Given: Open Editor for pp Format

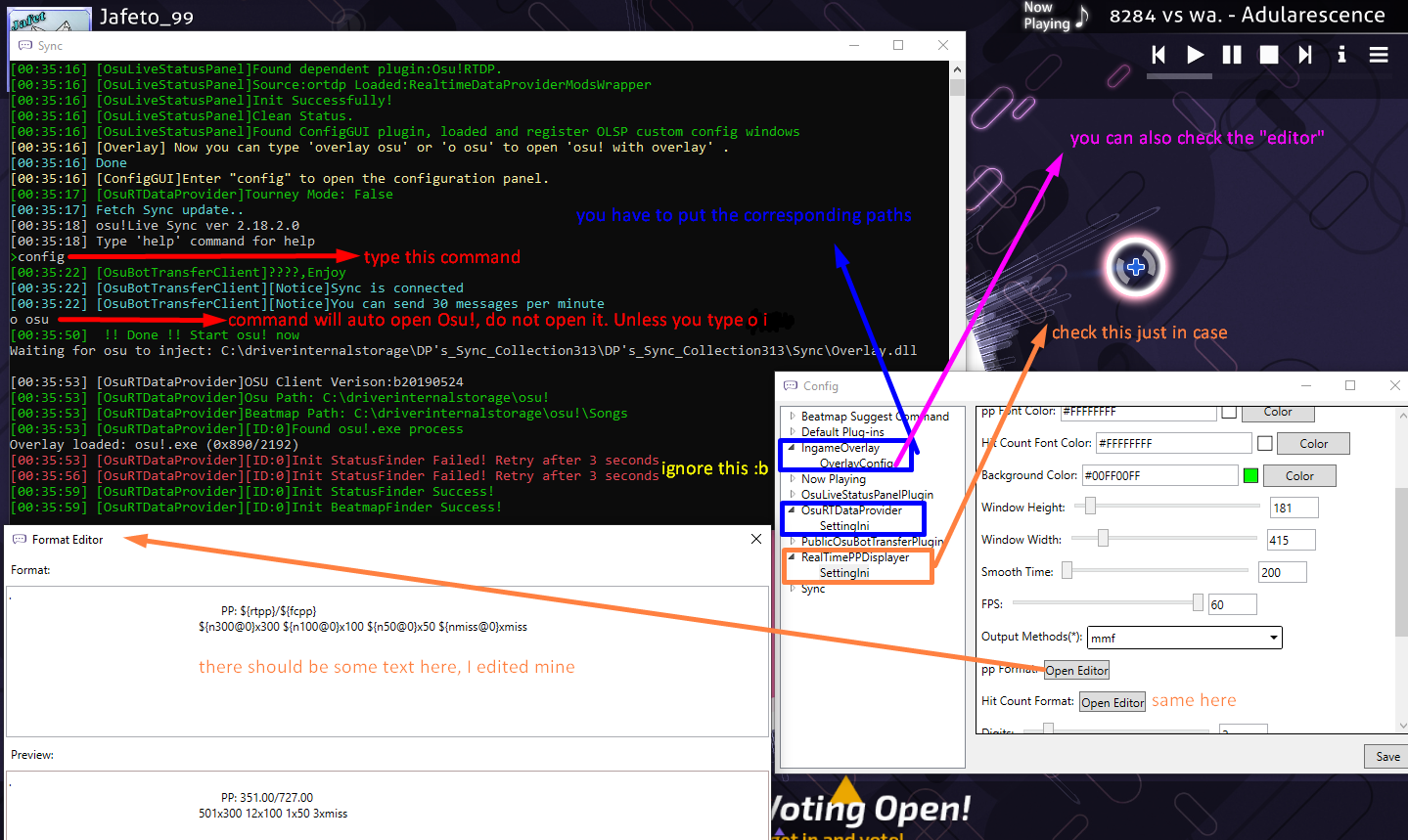Looking at the screenshot, I should 1076,670.
